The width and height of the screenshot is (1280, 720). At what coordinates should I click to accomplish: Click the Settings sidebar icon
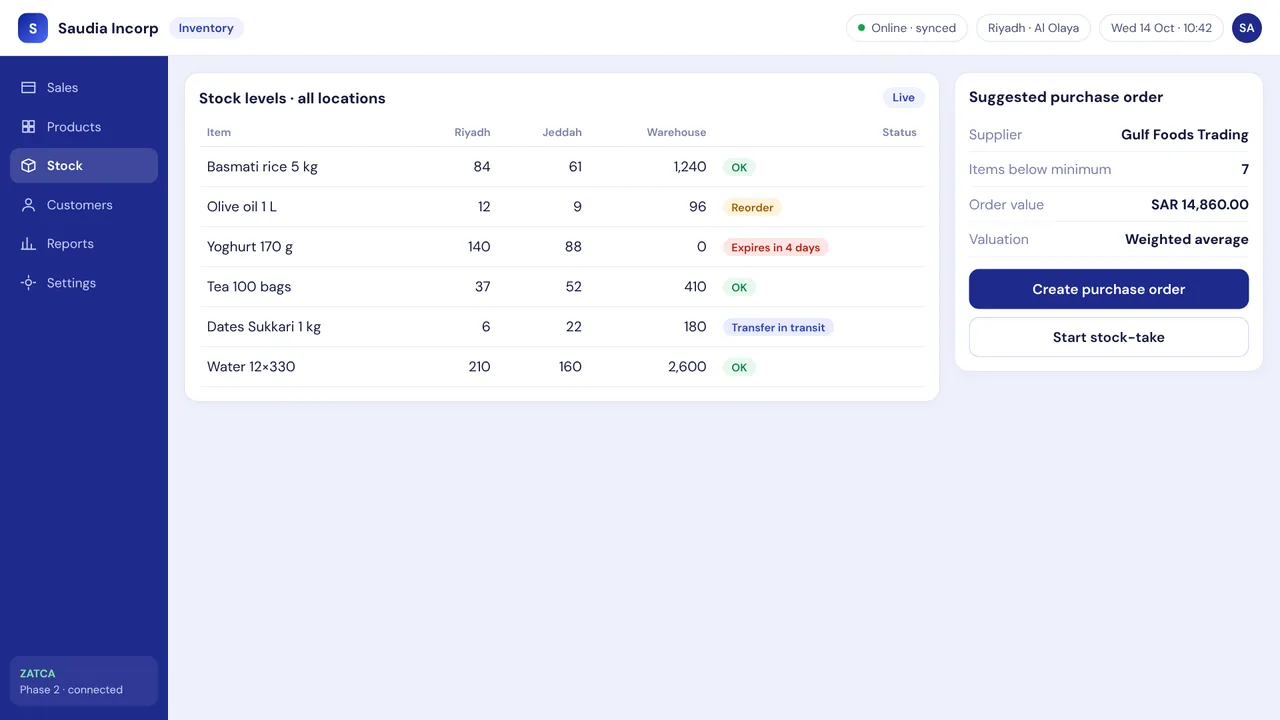click(x=28, y=283)
